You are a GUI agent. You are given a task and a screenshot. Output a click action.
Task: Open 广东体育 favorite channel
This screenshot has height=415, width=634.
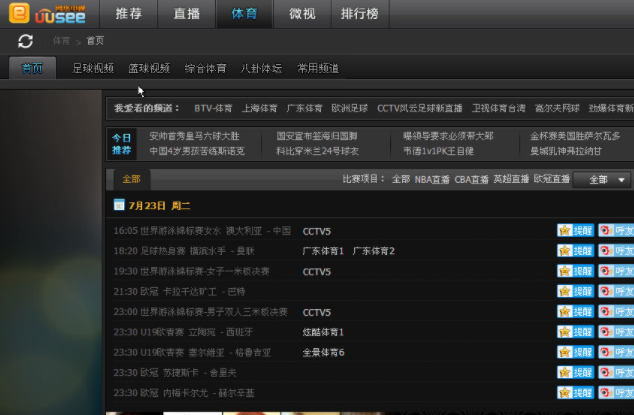[x=304, y=108]
